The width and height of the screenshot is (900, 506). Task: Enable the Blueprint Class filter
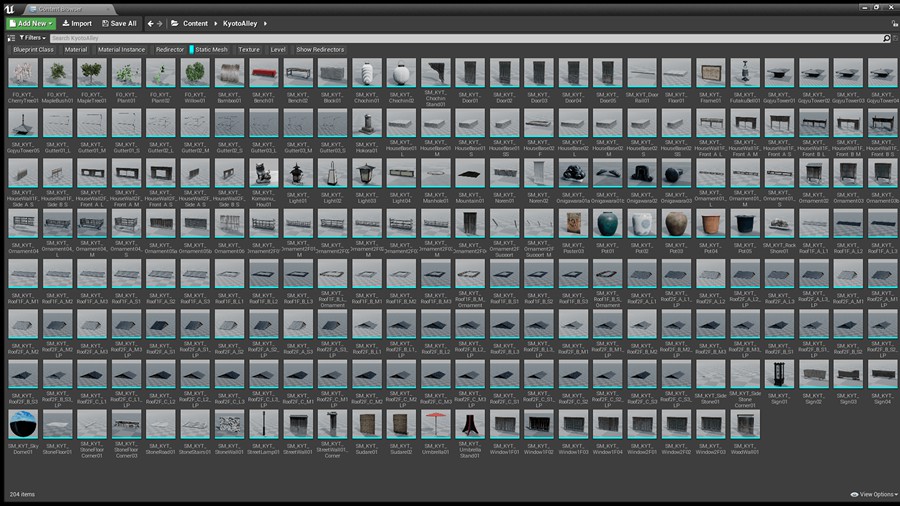(33, 49)
